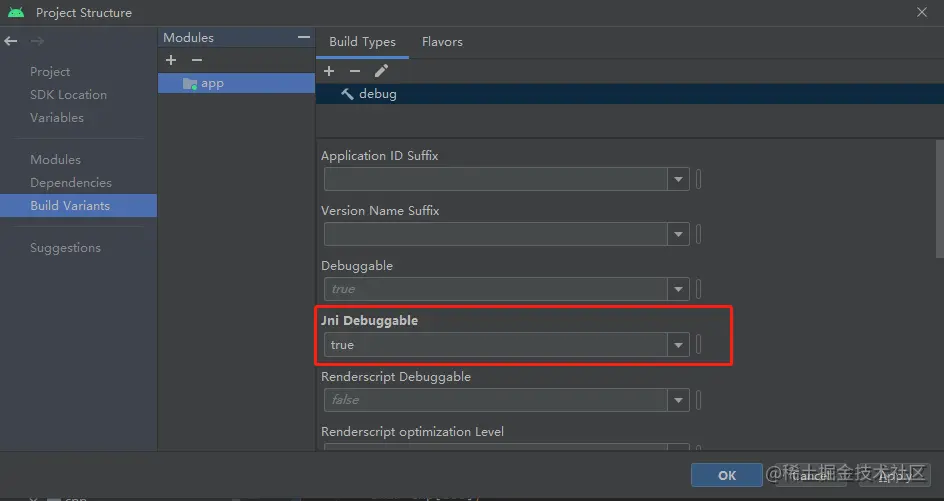Click the Debuggable value field

[496, 289]
